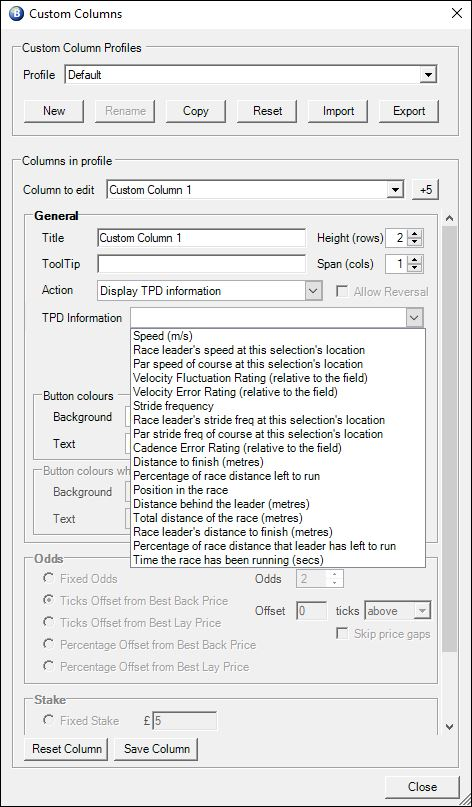The image size is (472, 807).
Task: Click the Bet Angel app icon in title bar
Action: [15, 13]
